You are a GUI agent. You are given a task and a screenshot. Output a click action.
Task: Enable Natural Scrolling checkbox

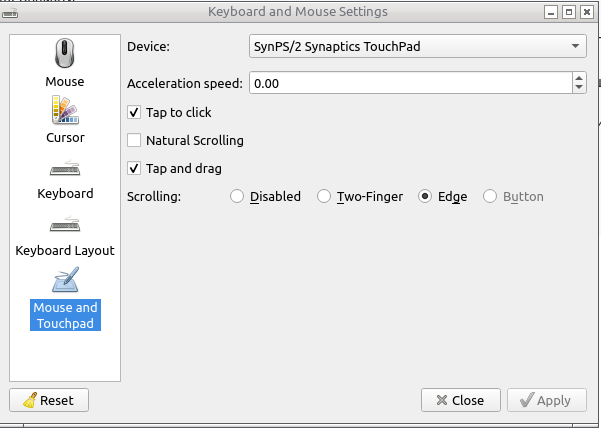[x=135, y=141]
